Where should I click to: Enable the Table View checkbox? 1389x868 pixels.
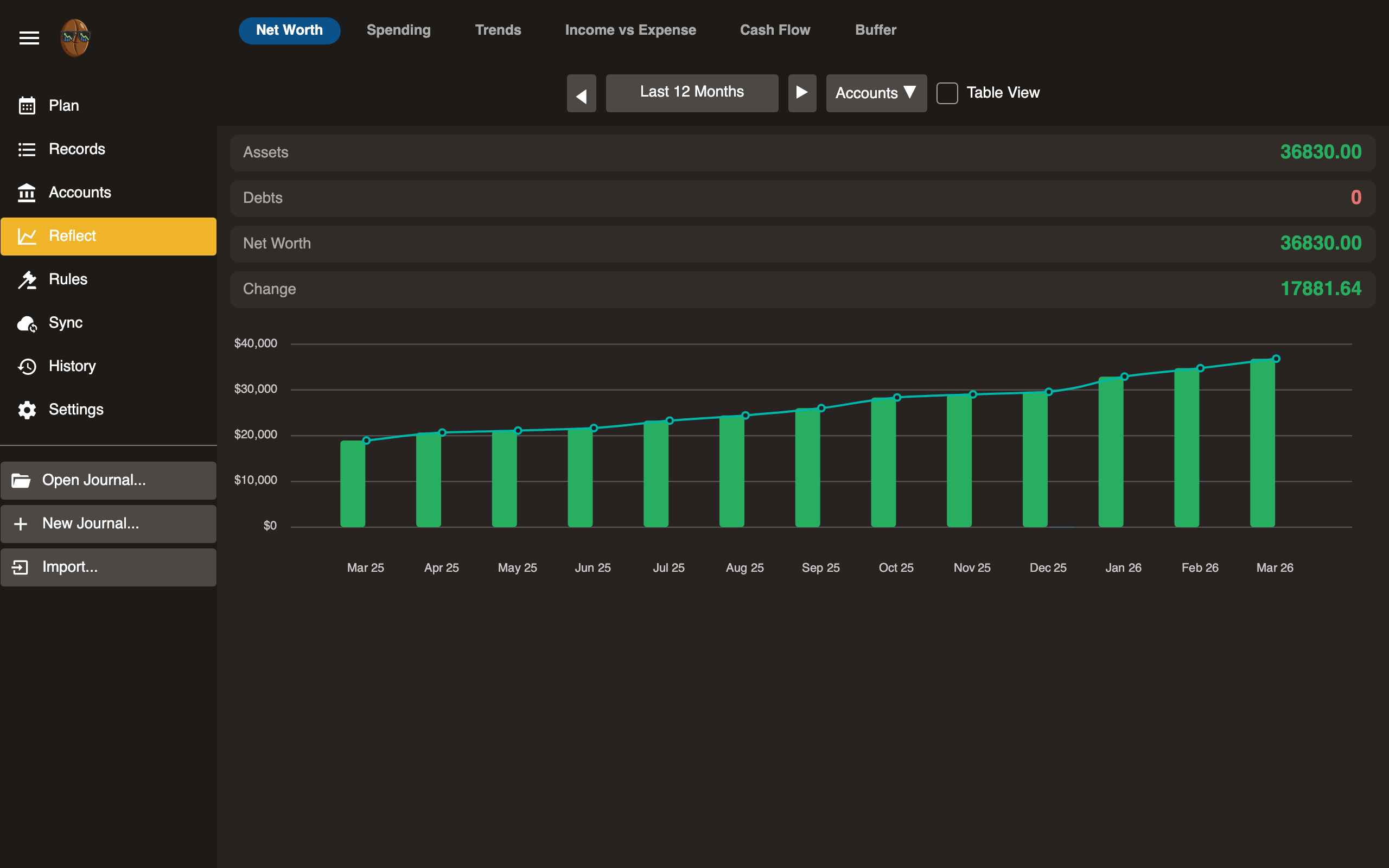coord(947,93)
